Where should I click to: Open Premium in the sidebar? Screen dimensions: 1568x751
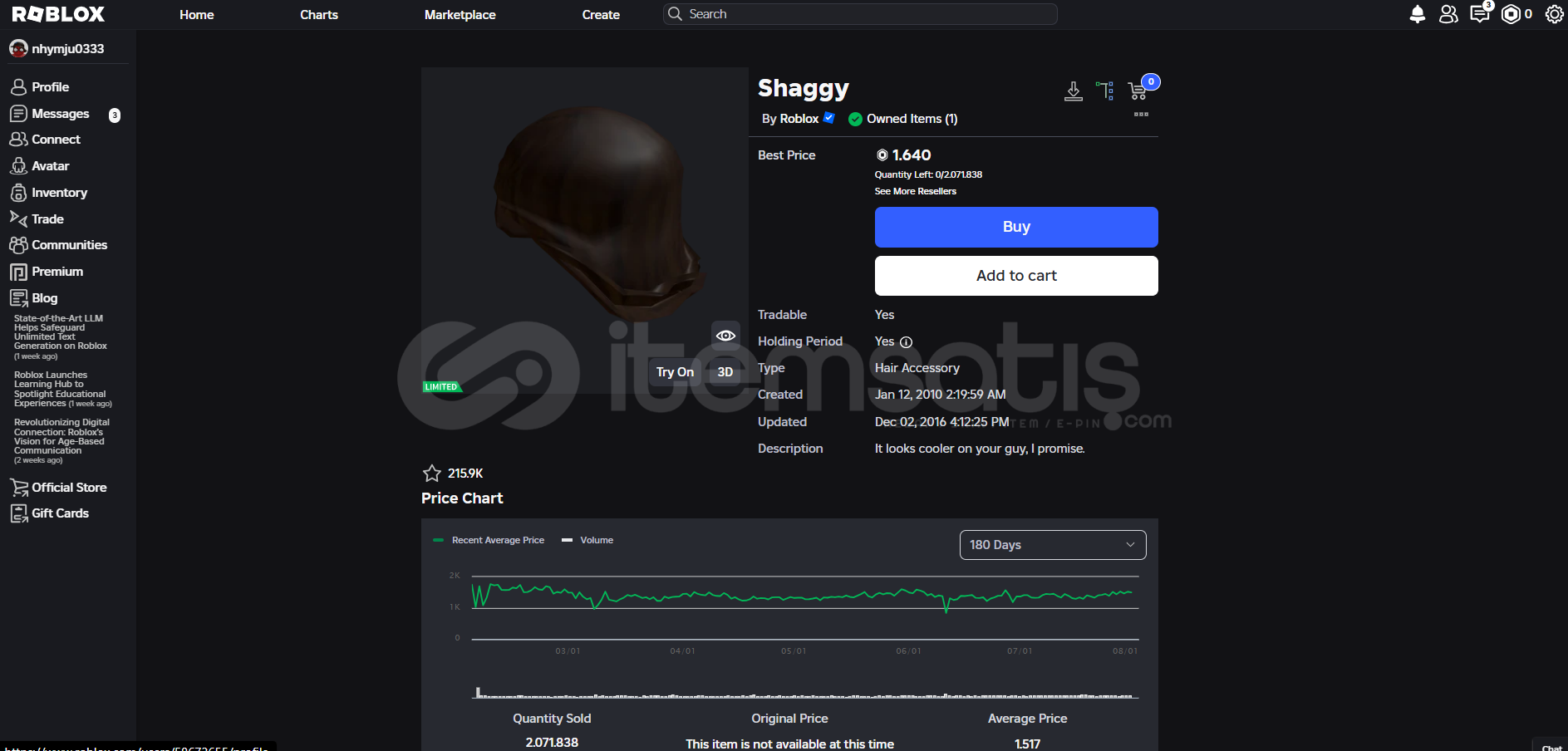[47, 272]
